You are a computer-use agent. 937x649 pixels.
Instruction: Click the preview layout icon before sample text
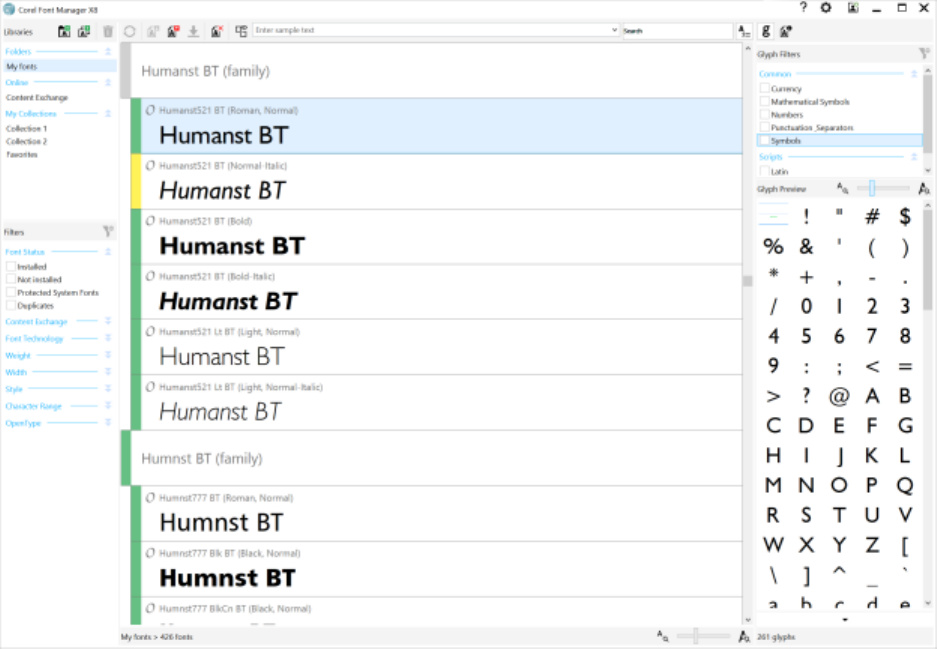[241, 31]
